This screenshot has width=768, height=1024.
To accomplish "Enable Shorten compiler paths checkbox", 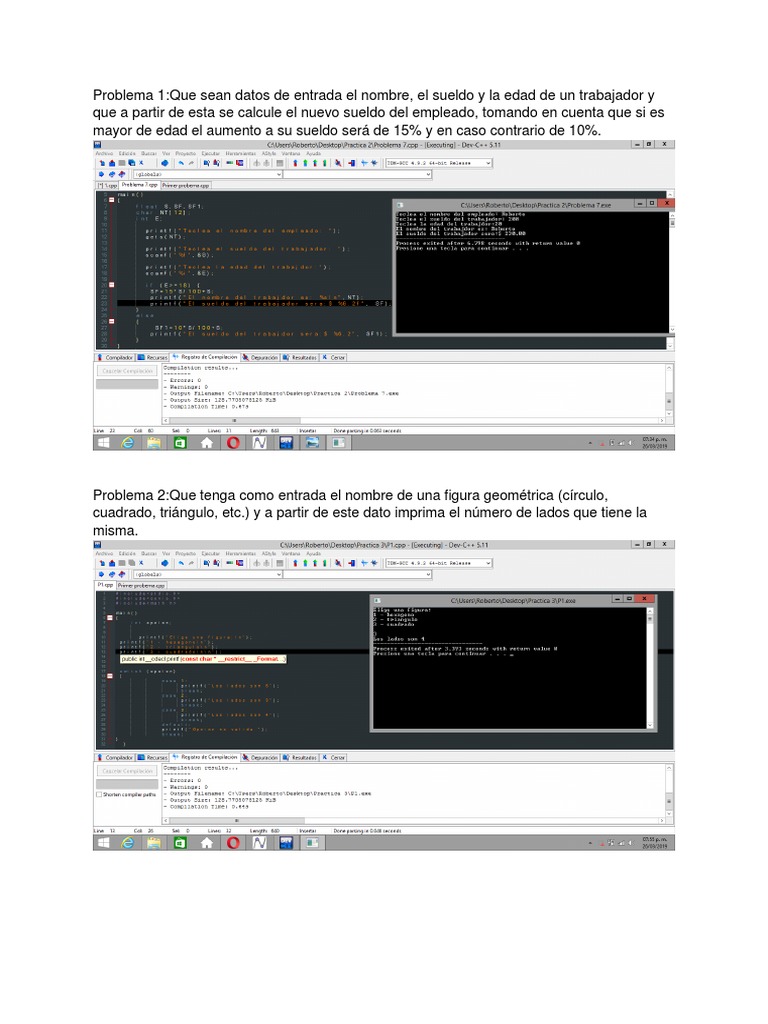I will pyautogui.click(x=99, y=795).
